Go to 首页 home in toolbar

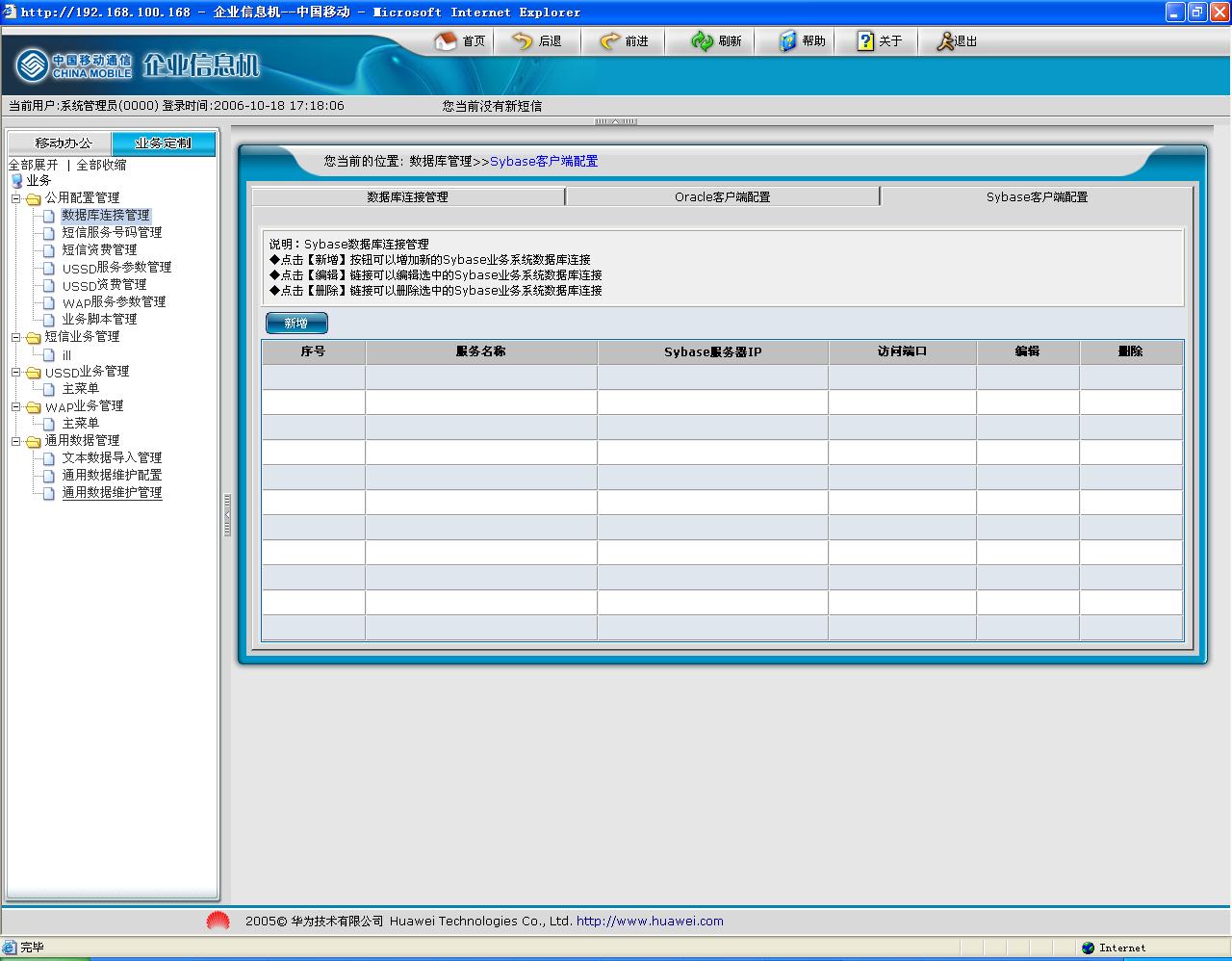460,41
